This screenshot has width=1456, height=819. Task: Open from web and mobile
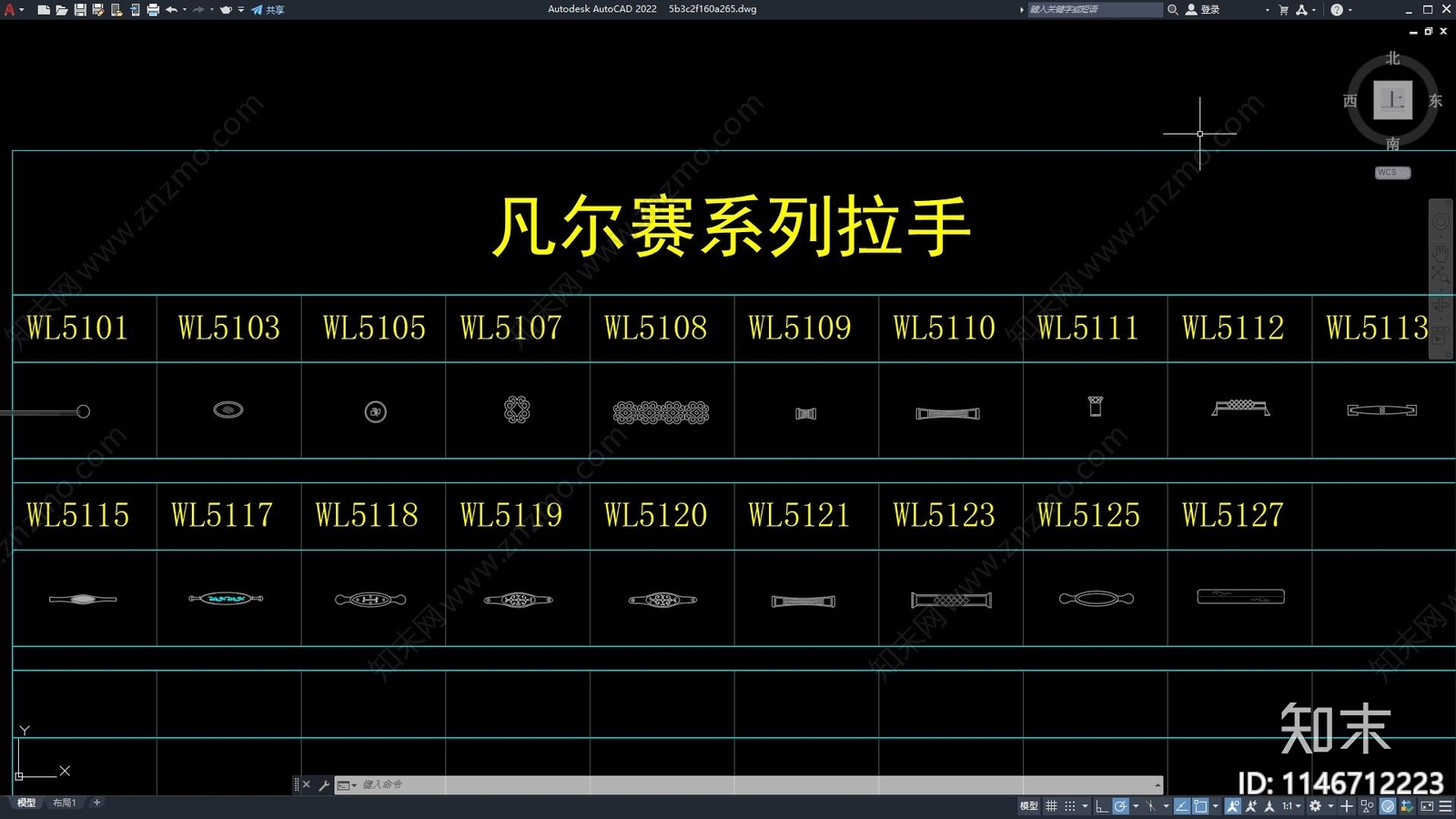click(x=116, y=10)
